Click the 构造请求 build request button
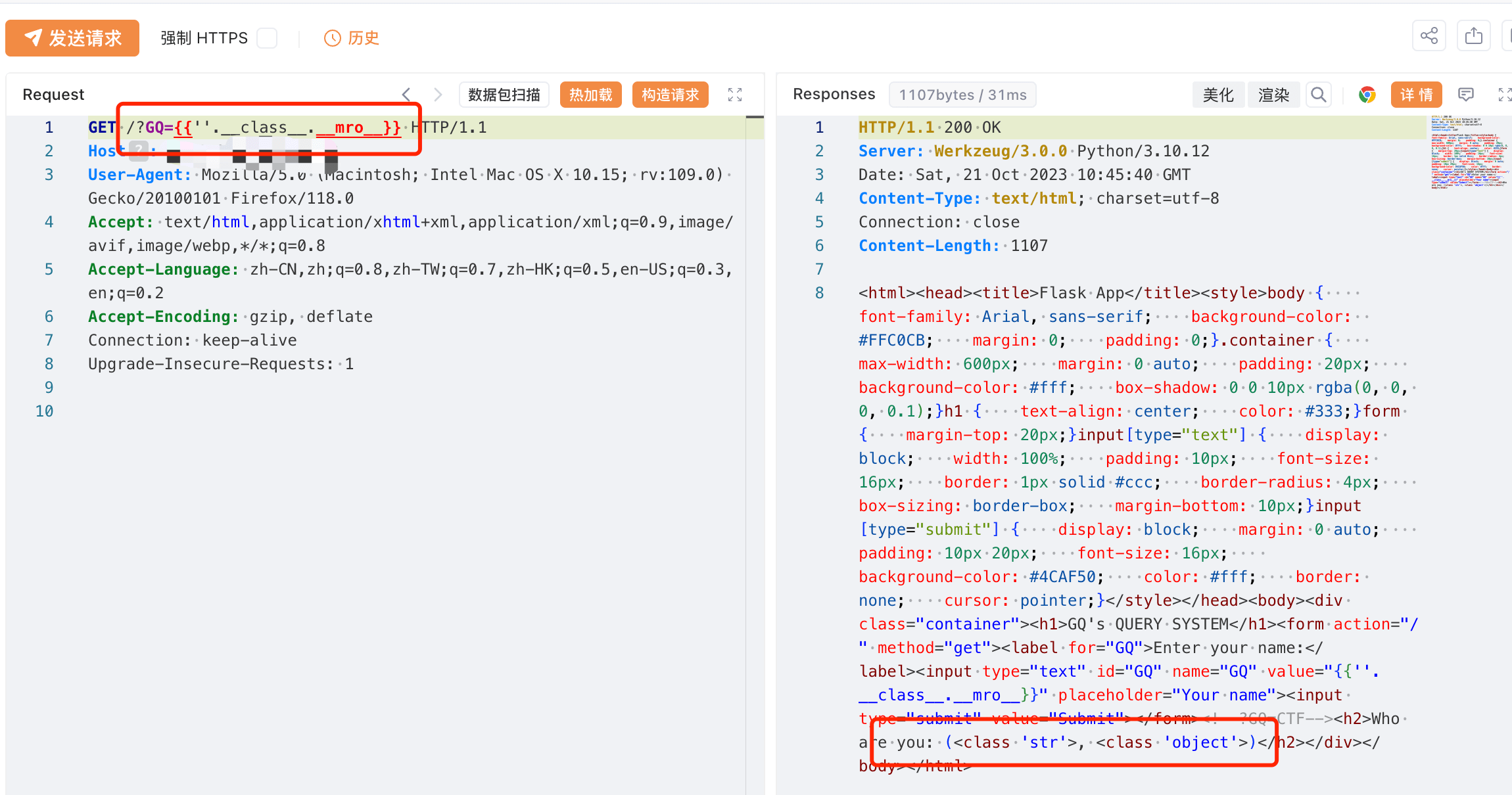The height and width of the screenshot is (795, 1512). [x=670, y=95]
